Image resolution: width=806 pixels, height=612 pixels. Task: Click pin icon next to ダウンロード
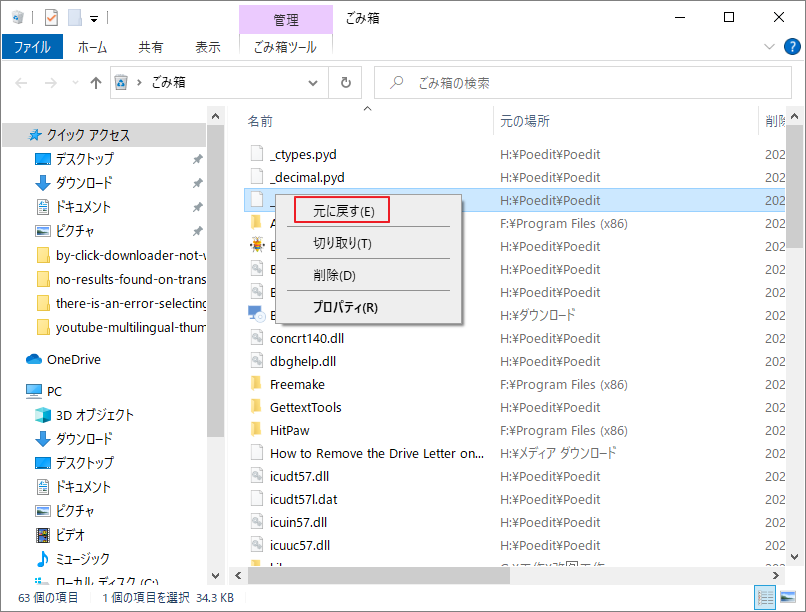pos(197,183)
